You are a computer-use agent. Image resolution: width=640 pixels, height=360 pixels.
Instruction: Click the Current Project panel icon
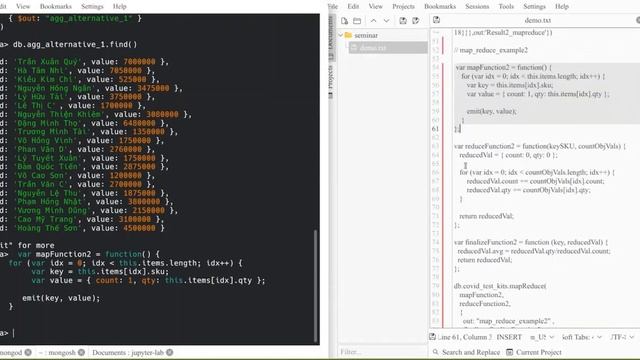[x=509, y=352]
